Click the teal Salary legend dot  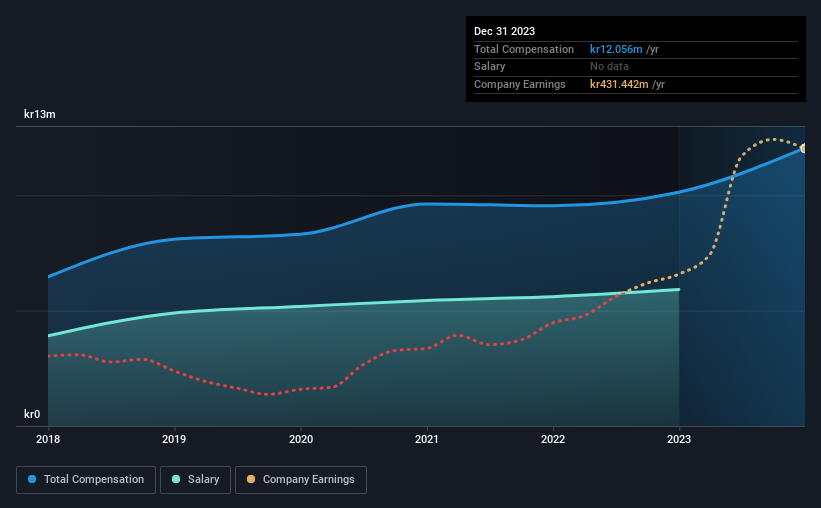tap(176, 479)
